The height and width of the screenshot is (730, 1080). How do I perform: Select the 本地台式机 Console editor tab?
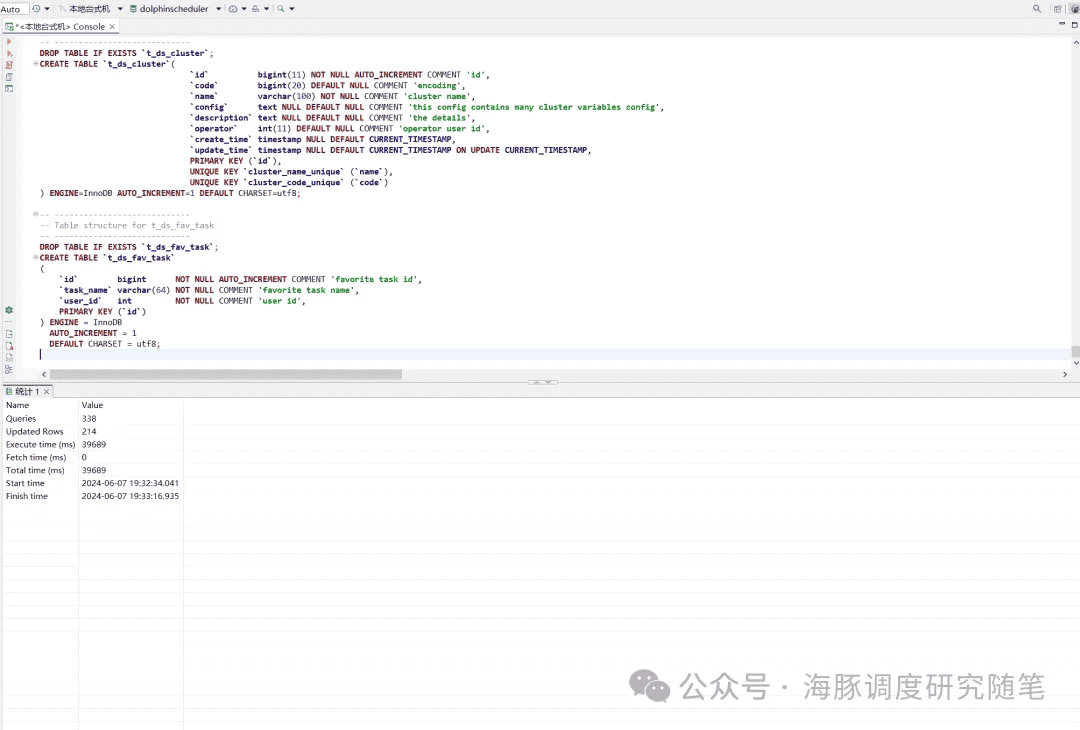click(60, 27)
